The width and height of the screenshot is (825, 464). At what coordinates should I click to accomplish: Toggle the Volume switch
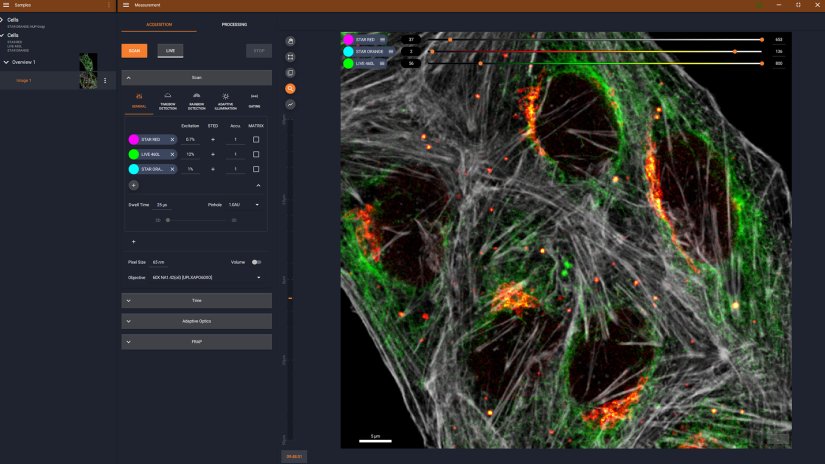pos(257,262)
